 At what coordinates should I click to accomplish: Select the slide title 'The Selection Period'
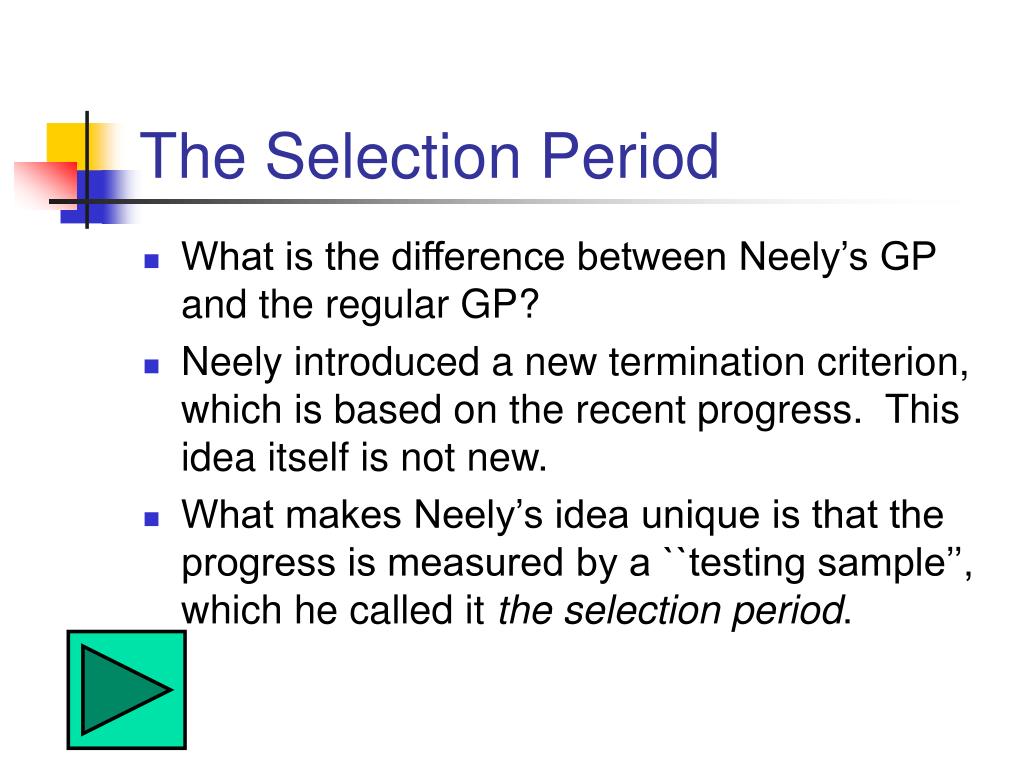point(429,155)
